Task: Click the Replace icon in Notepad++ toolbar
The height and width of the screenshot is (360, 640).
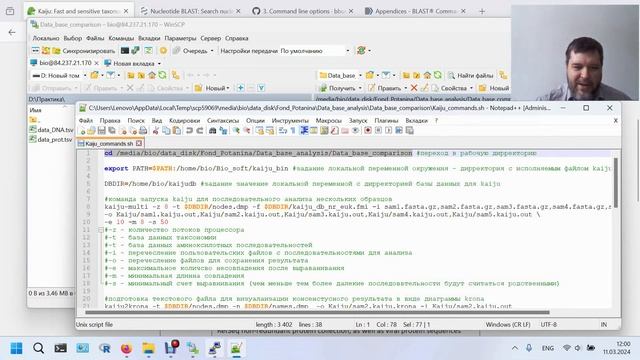Action: pos(223,131)
